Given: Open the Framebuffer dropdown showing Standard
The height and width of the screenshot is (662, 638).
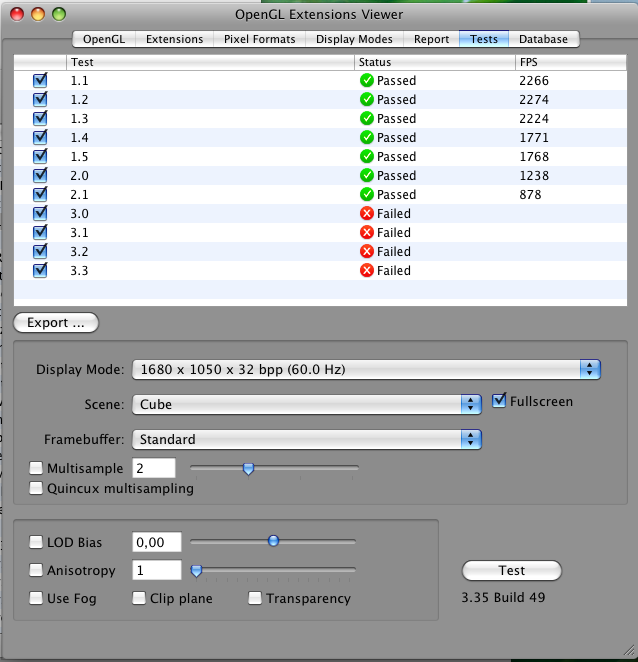Looking at the screenshot, I should point(307,440).
